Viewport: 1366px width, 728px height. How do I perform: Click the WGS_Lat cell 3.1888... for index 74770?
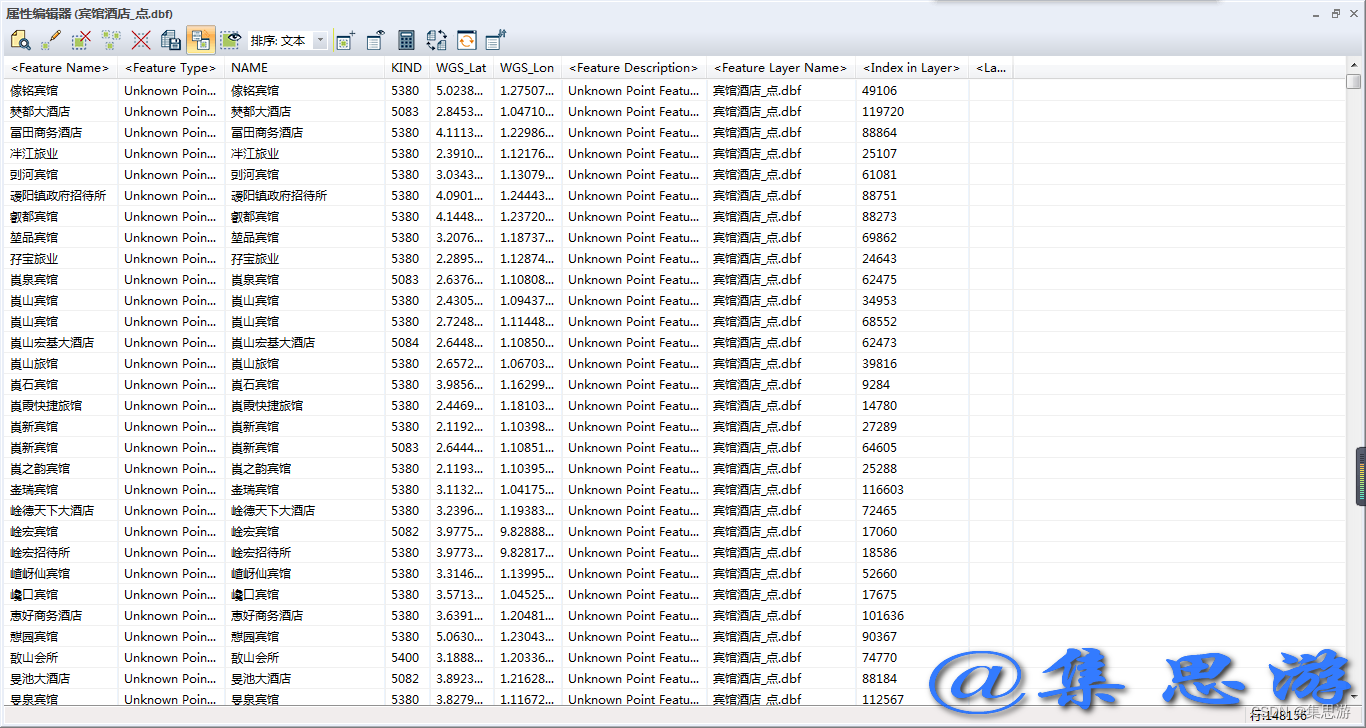pyautogui.click(x=461, y=657)
